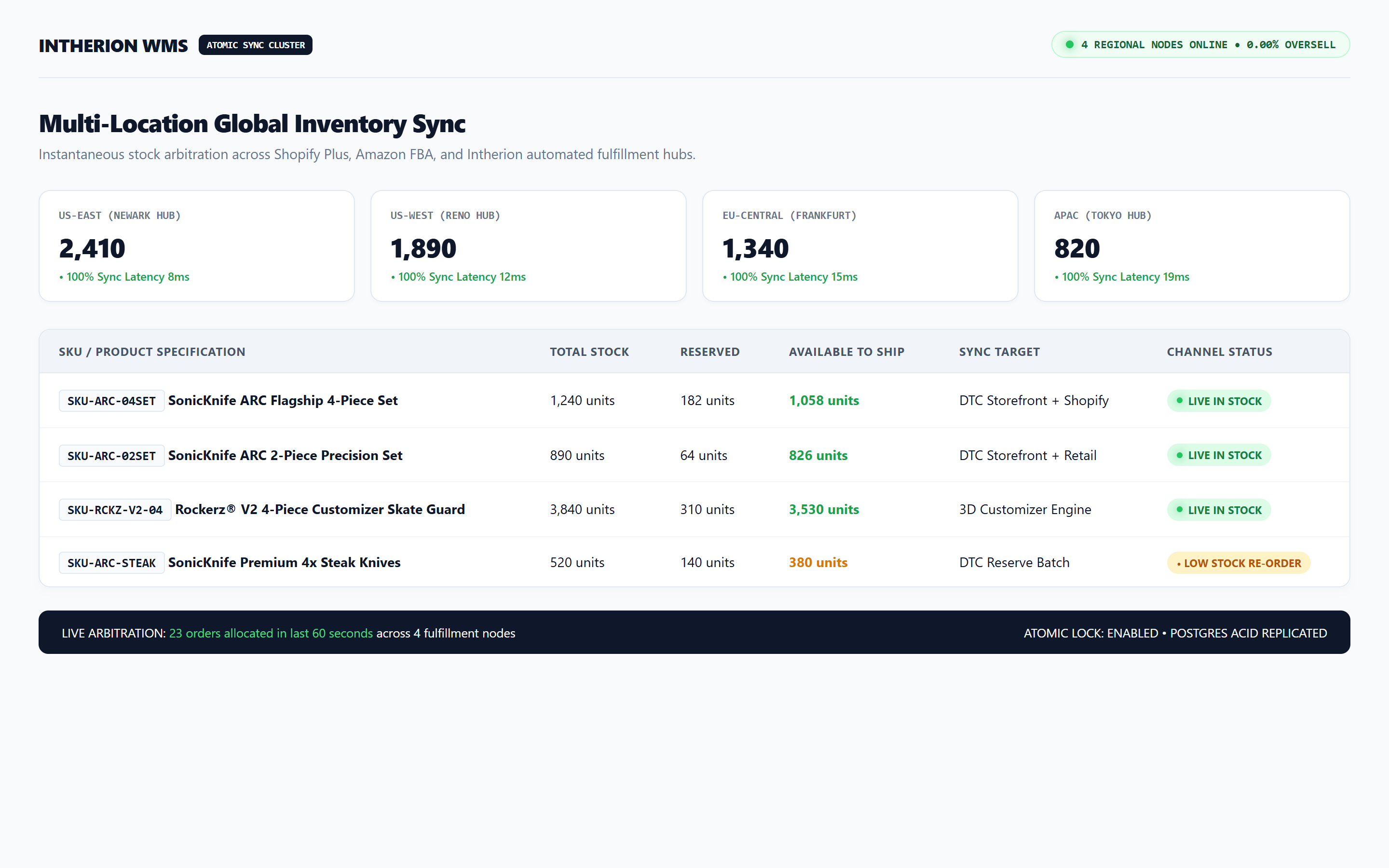Sort by the Reserved column header
This screenshot has height=868, width=1389.
coord(710,352)
